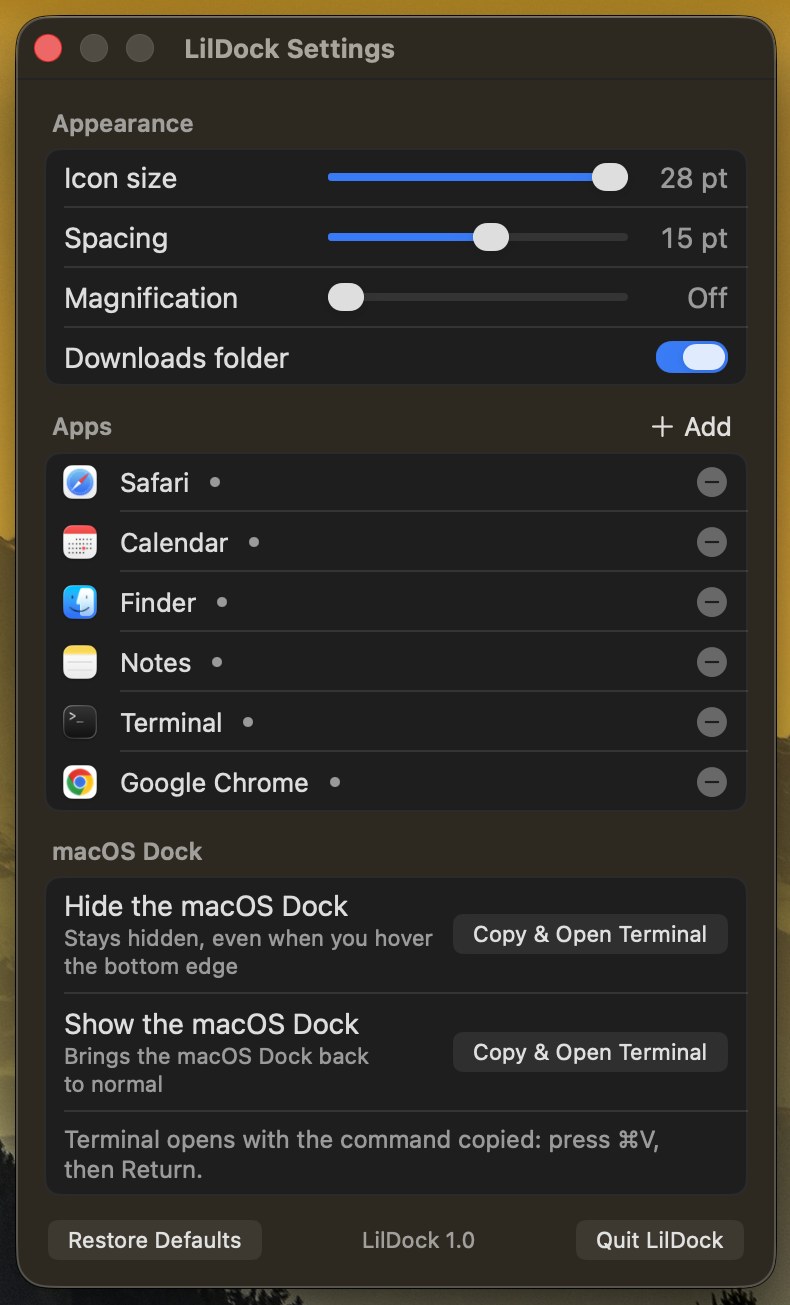Image resolution: width=790 pixels, height=1305 pixels.
Task: Click the Appearance section heading
Action: [x=123, y=124]
